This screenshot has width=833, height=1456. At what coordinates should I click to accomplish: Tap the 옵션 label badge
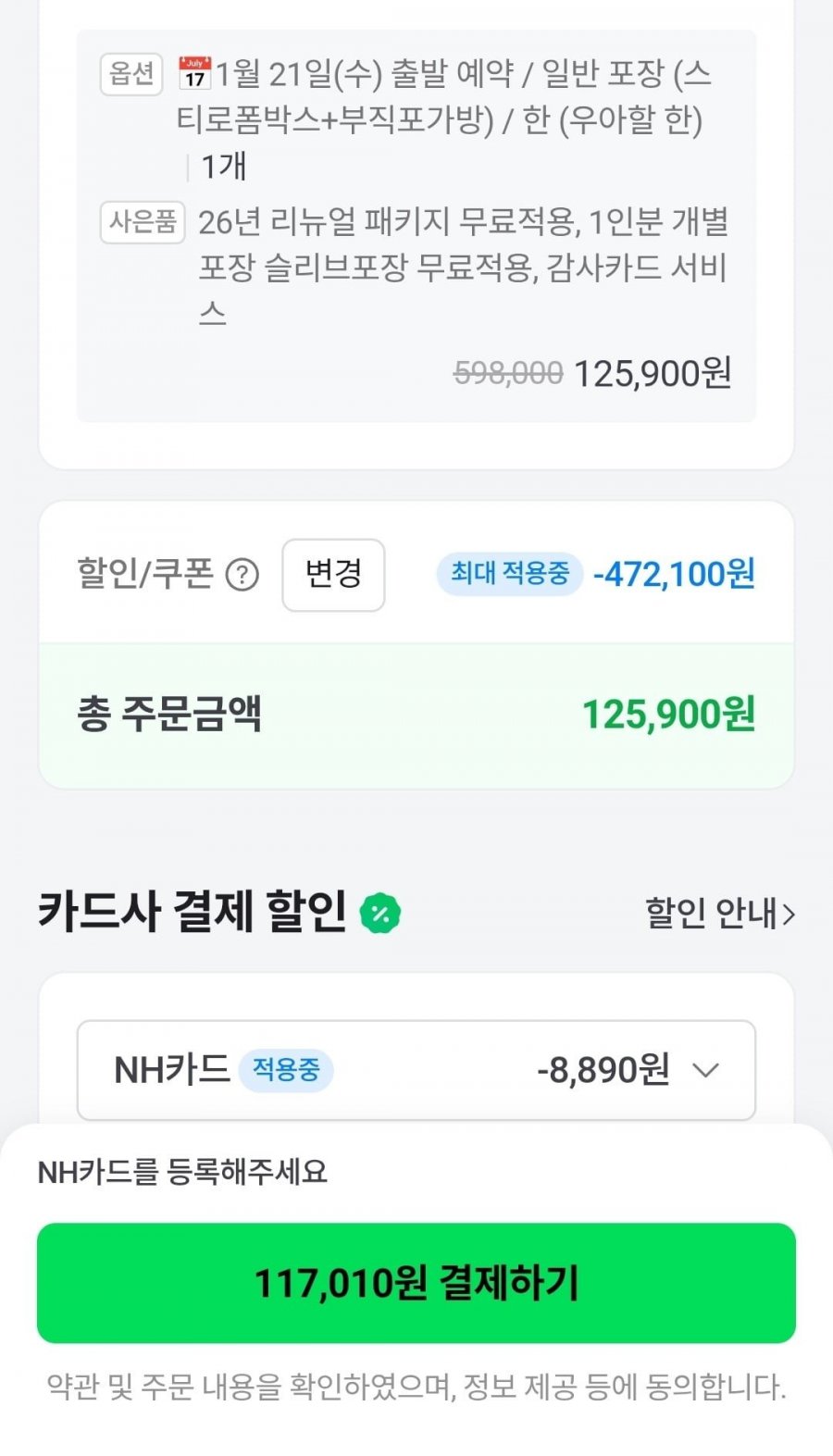click(131, 74)
